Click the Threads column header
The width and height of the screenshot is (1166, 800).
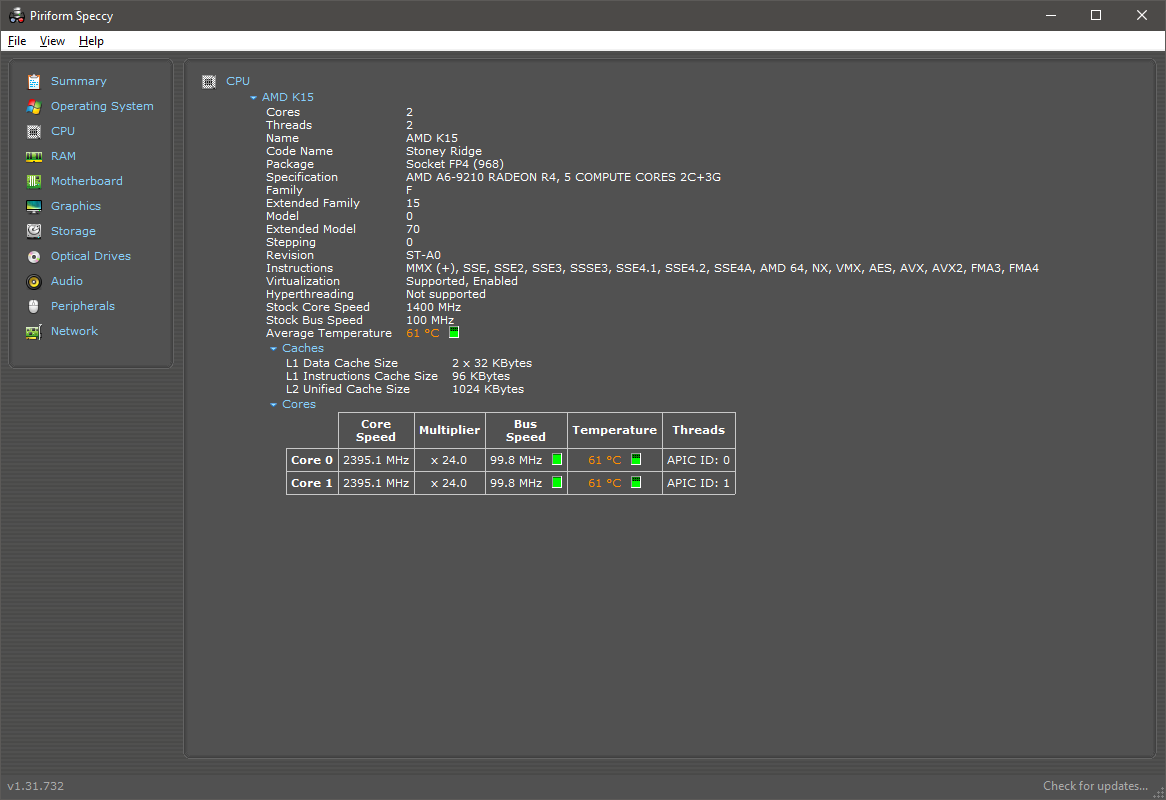pos(698,430)
